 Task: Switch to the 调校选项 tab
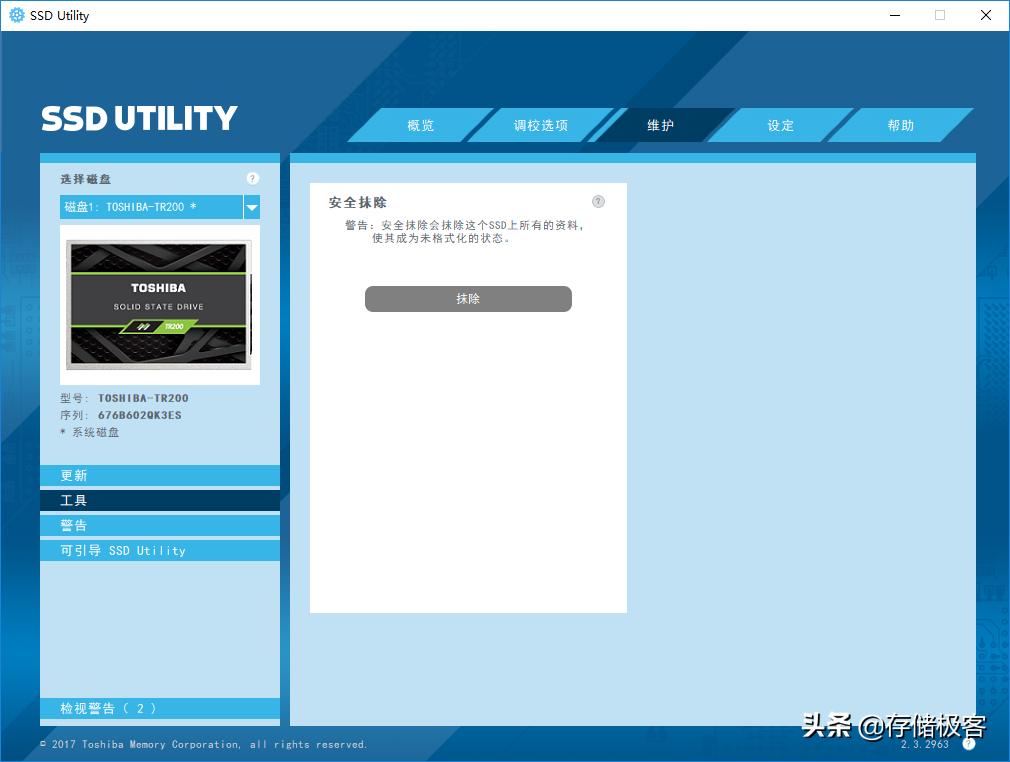coord(540,125)
